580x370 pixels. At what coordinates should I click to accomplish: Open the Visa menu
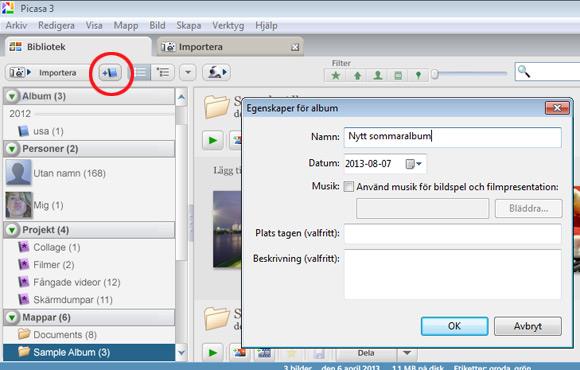coord(94,26)
